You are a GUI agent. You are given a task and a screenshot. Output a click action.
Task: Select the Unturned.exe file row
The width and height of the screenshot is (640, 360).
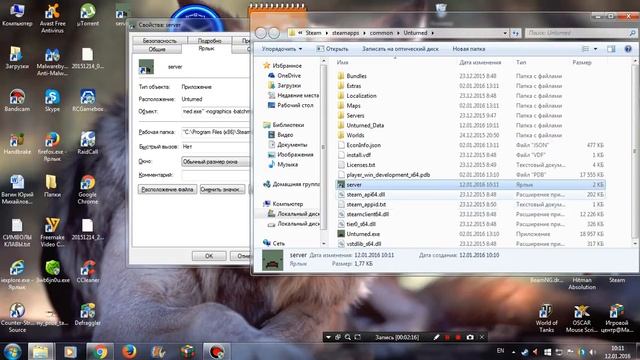(470, 234)
